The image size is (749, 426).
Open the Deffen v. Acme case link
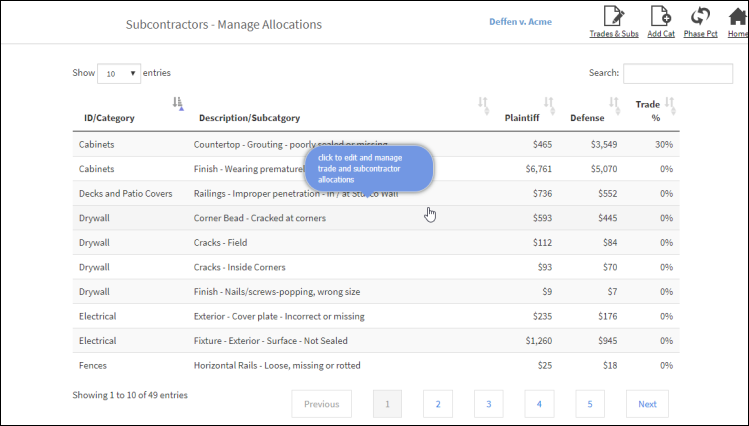[x=520, y=22]
